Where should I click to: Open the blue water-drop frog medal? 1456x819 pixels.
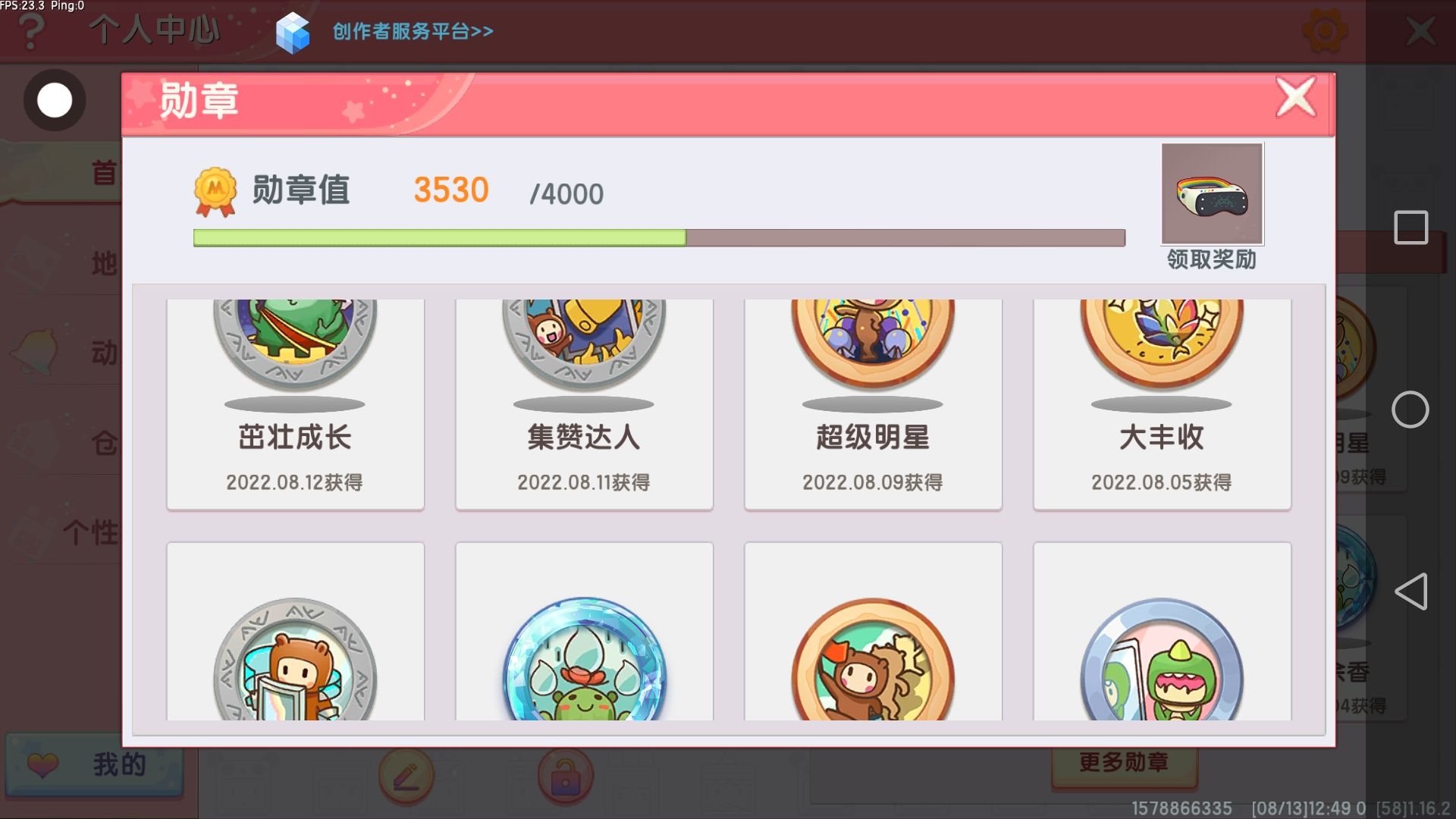(584, 660)
